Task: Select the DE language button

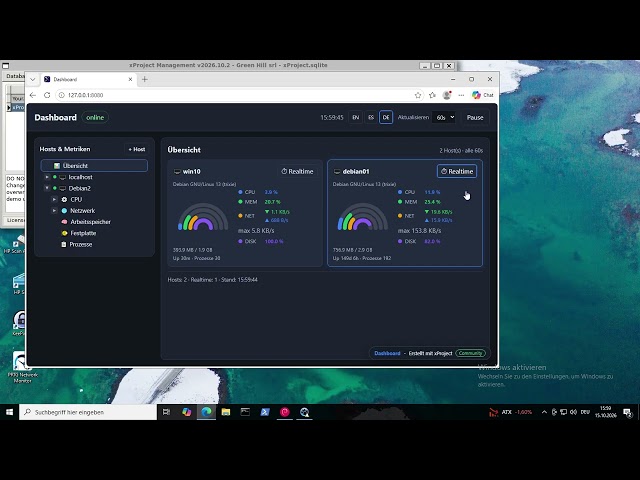Action: [x=386, y=118]
